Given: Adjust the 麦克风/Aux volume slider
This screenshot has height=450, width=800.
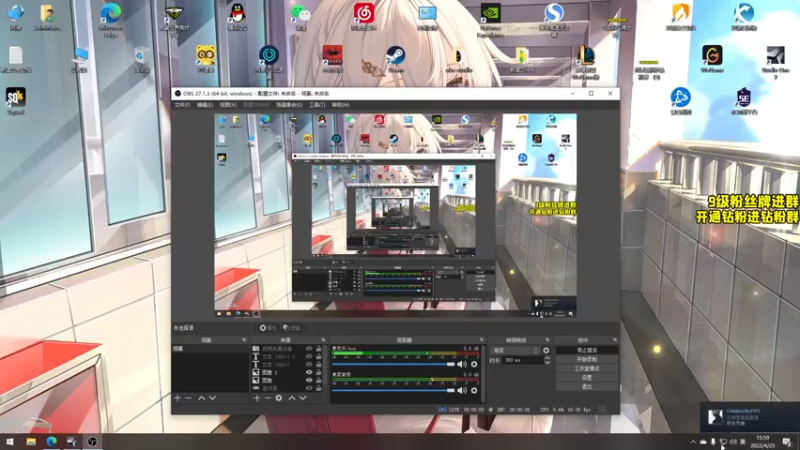Looking at the screenshot, I should 393,364.
